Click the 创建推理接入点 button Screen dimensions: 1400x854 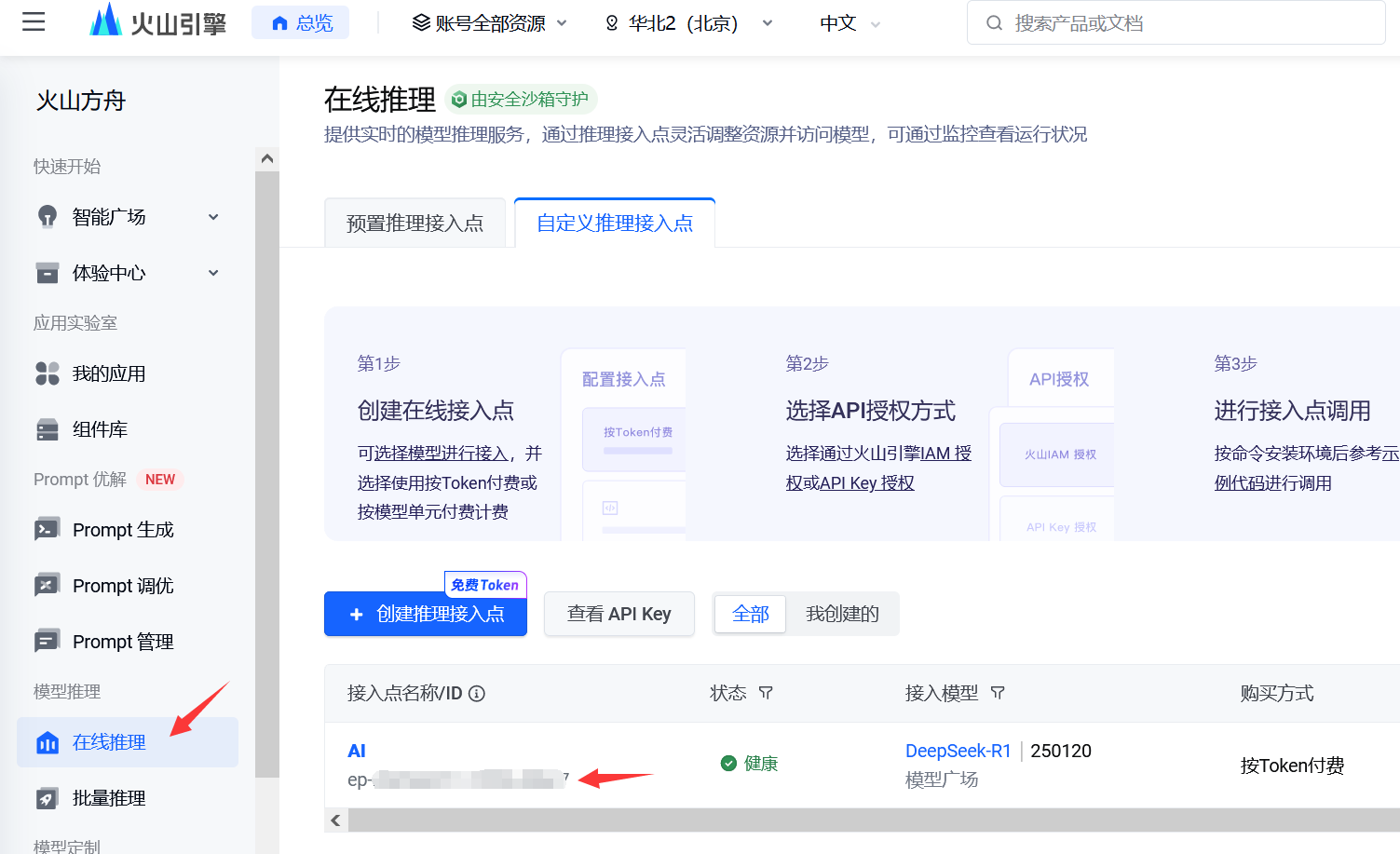click(426, 614)
